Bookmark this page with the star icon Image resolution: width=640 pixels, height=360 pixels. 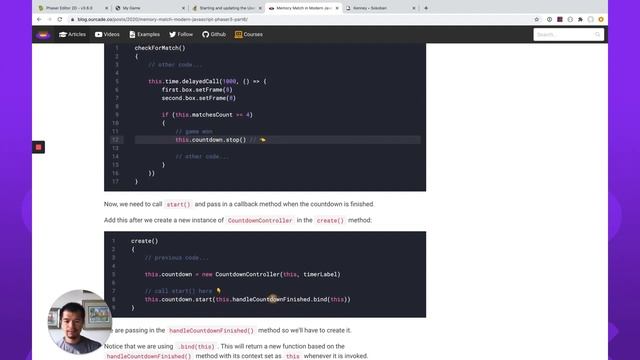pyautogui.click(x=537, y=19)
